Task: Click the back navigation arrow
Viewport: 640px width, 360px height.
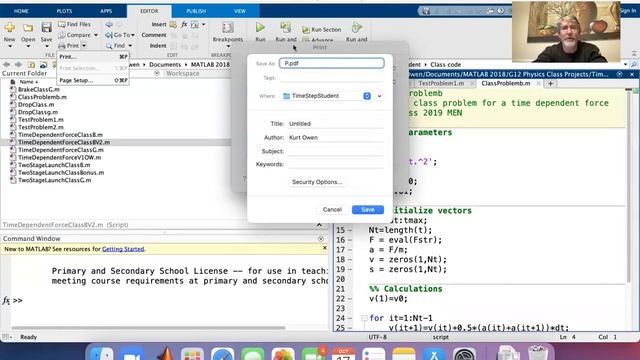Action: tap(7, 64)
